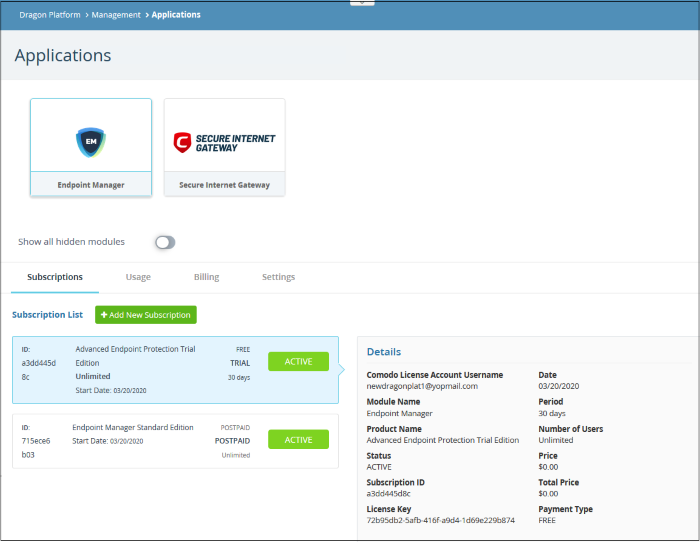700x542 pixels.
Task: Click the Endpoint Manager shield icon
Action: coord(91,142)
